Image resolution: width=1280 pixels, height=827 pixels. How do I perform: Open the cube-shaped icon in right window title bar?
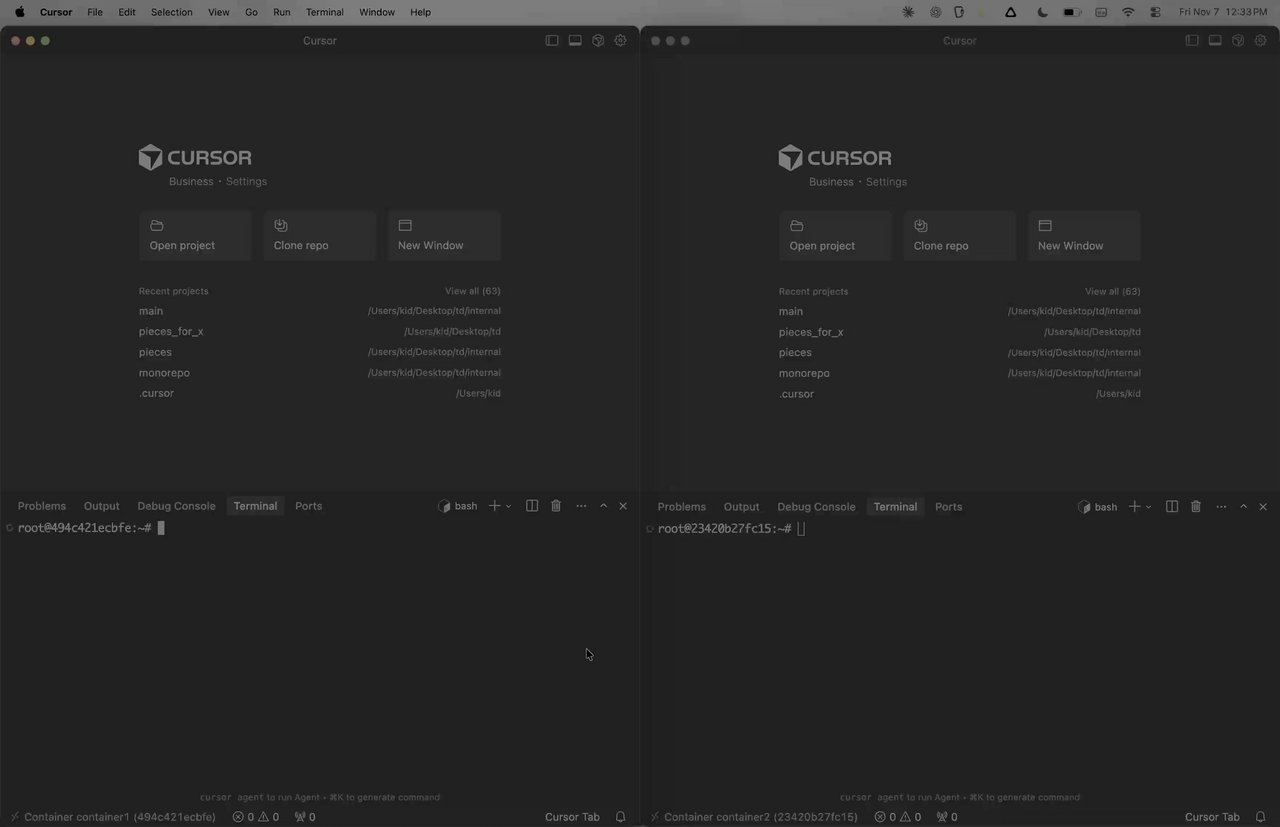1238,41
